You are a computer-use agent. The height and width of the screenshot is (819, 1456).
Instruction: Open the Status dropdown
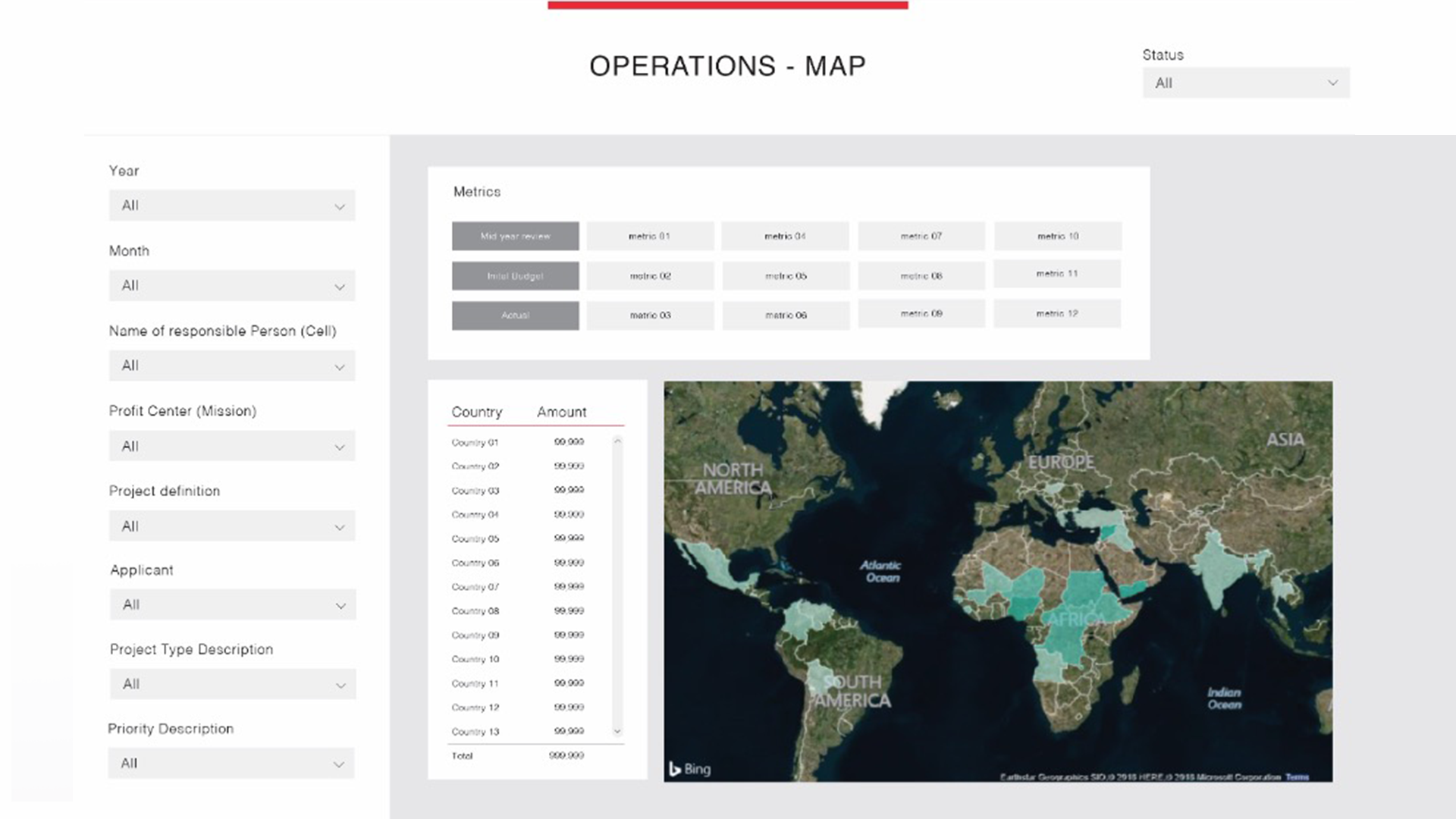tap(1246, 83)
